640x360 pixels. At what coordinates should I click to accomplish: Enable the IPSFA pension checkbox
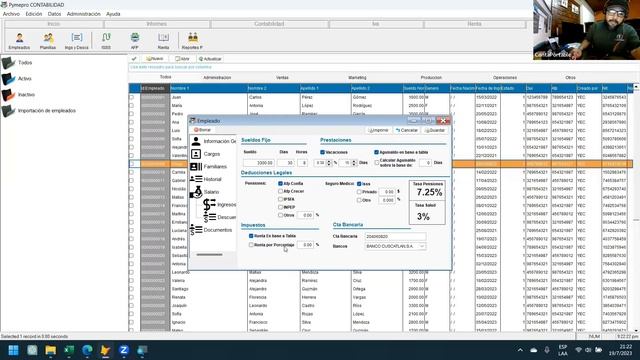[280, 199]
